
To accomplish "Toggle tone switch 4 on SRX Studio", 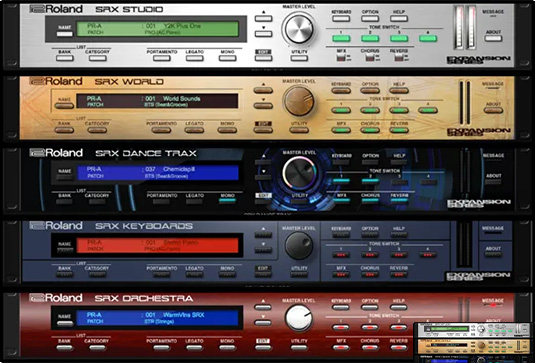I will [x=428, y=38].
